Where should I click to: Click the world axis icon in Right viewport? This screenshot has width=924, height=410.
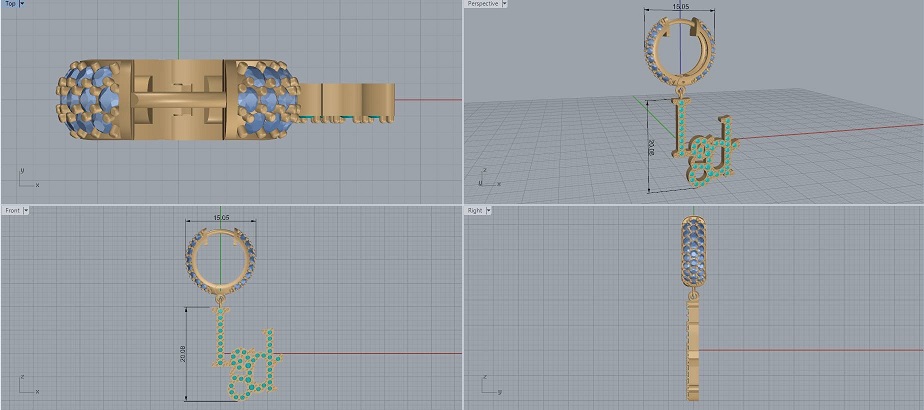point(486,384)
